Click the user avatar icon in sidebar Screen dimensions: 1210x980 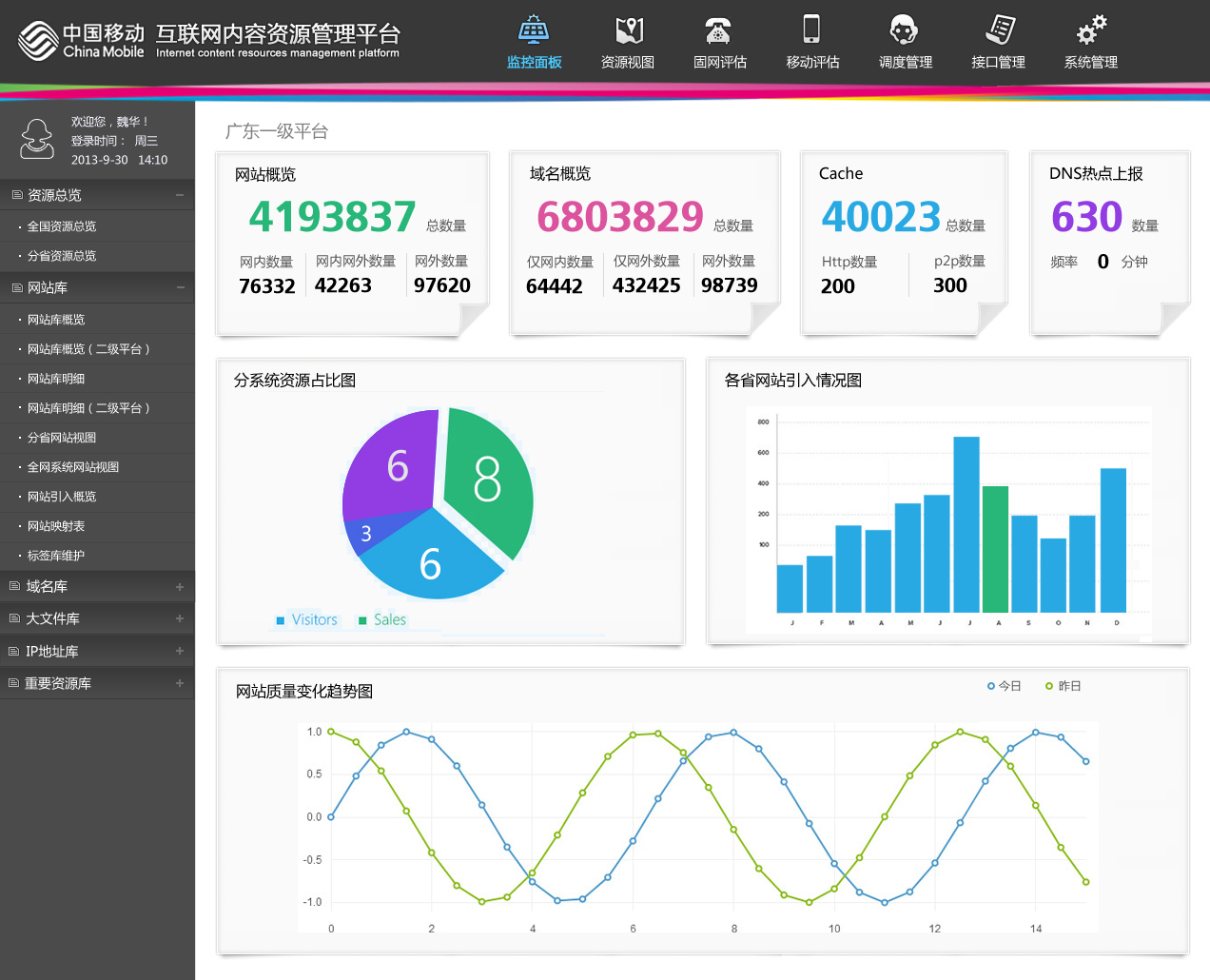37,140
